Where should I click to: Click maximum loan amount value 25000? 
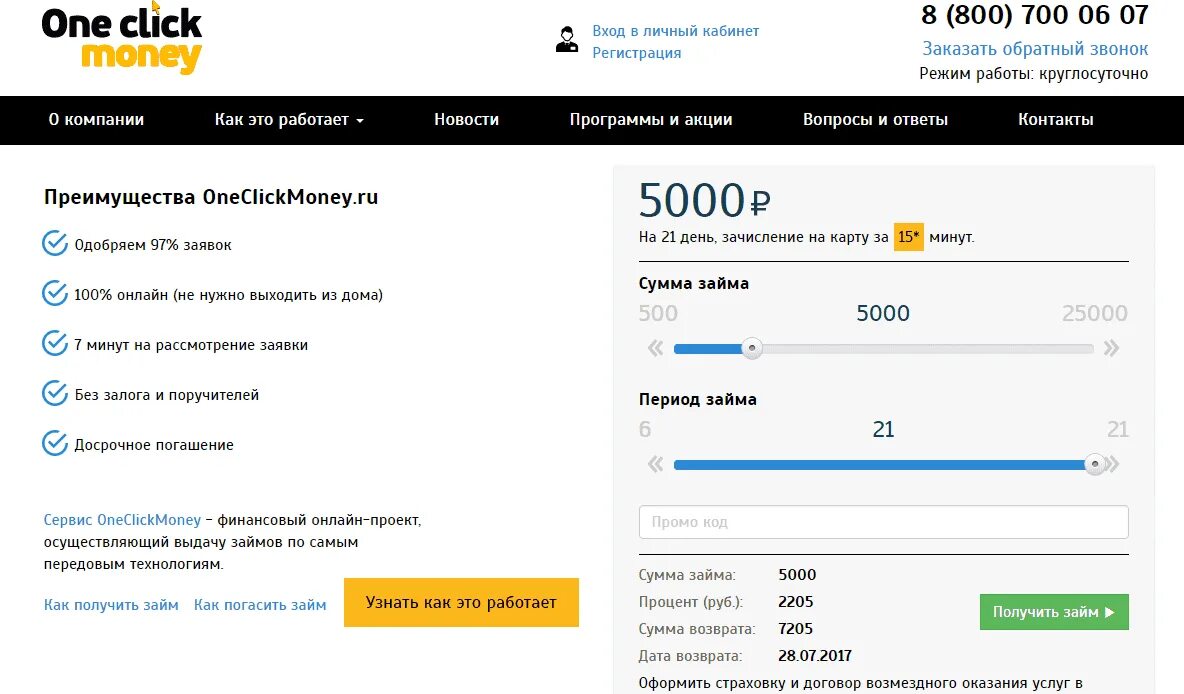click(x=1095, y=313)
